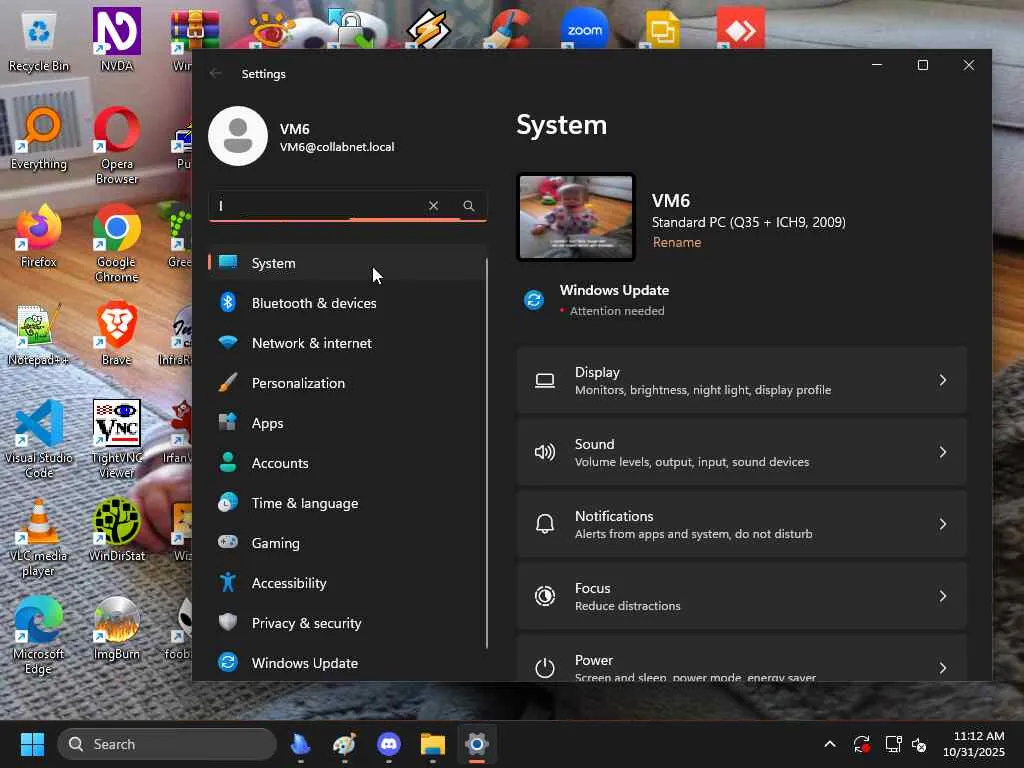Click the Rename link for VM6

click(x=677, y=242)
